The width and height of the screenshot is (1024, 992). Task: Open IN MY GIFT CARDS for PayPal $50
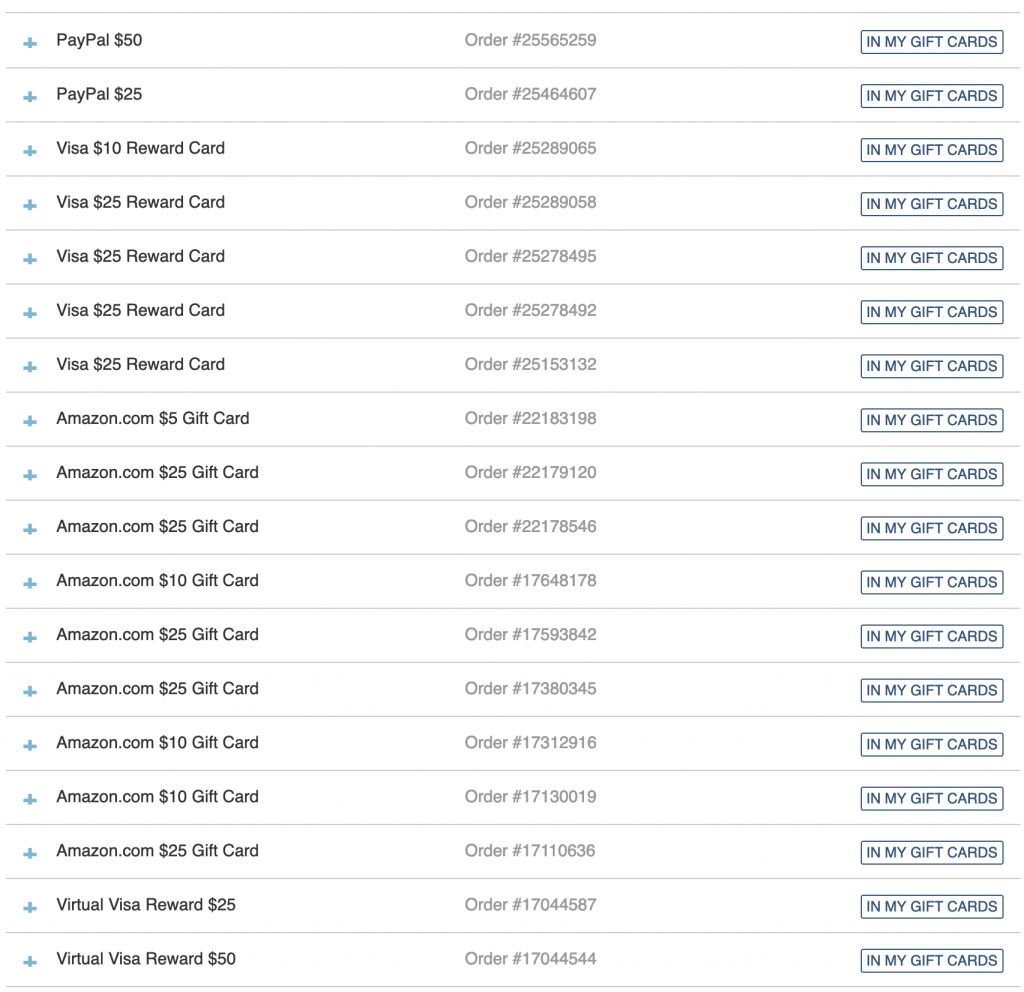[931, 42]
